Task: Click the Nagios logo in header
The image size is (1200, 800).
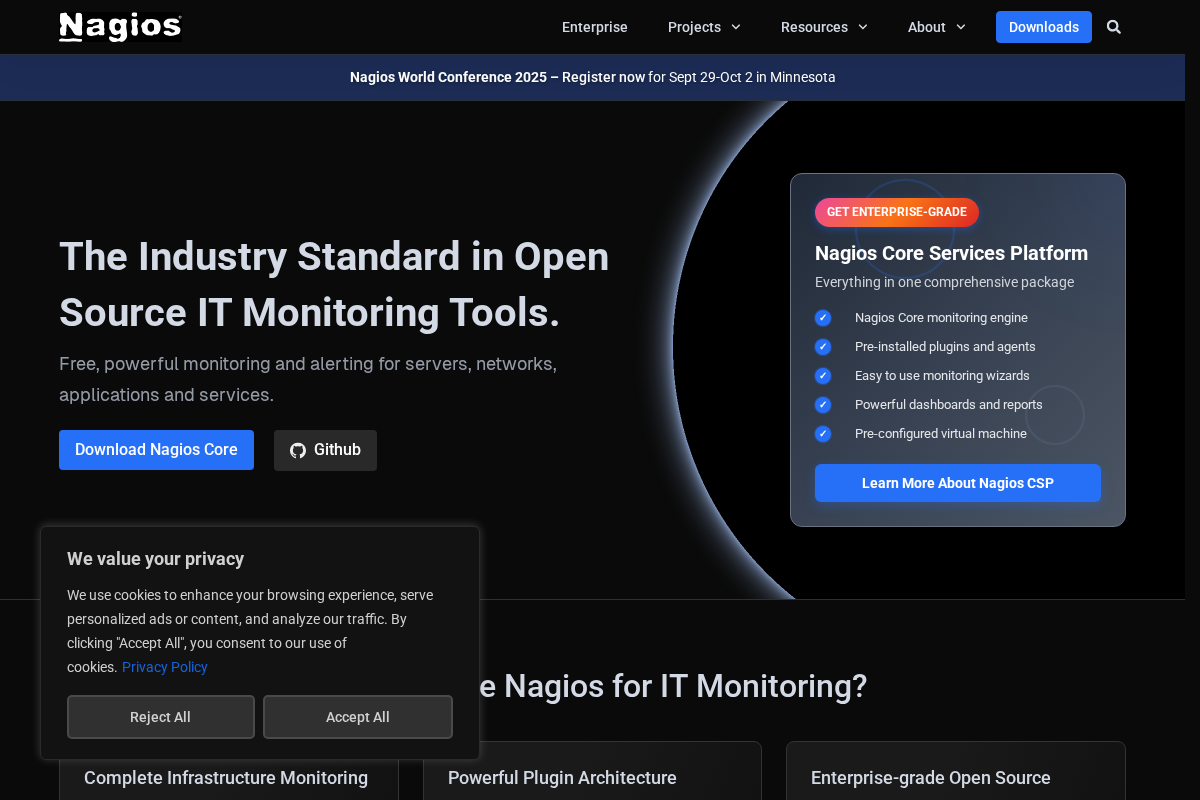Action: 120,27
